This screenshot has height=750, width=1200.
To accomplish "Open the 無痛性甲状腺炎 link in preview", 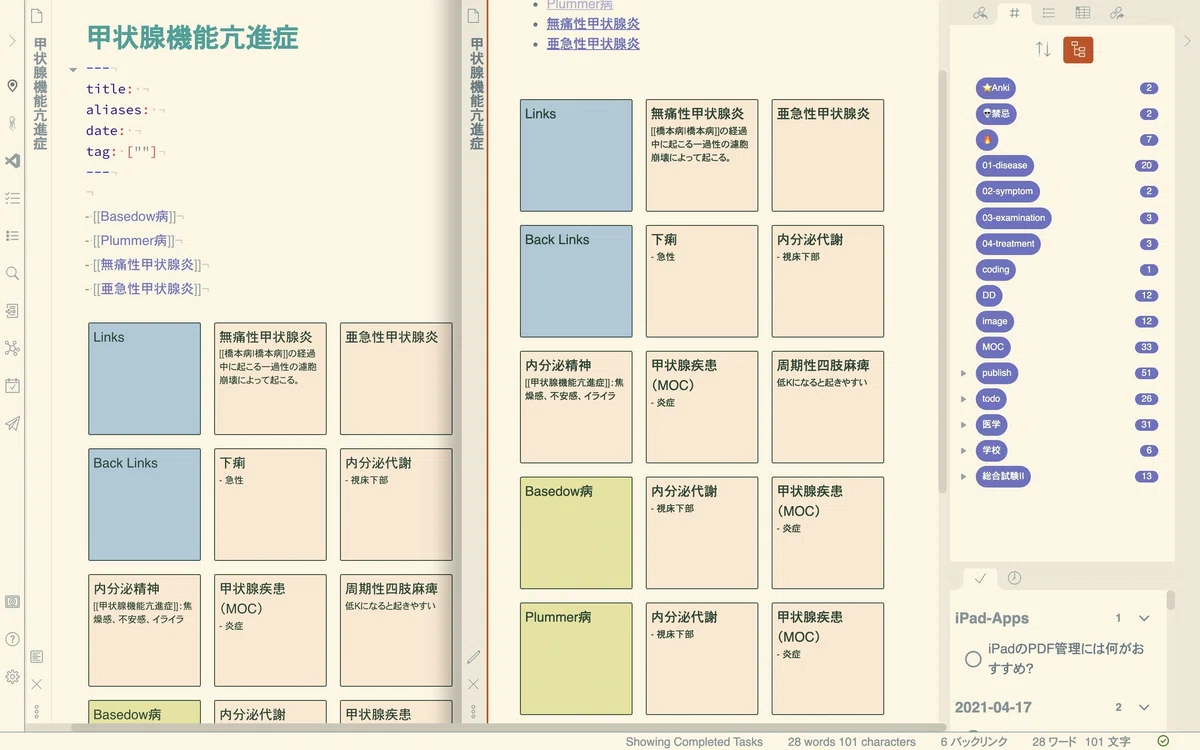I will pos(593,24).
